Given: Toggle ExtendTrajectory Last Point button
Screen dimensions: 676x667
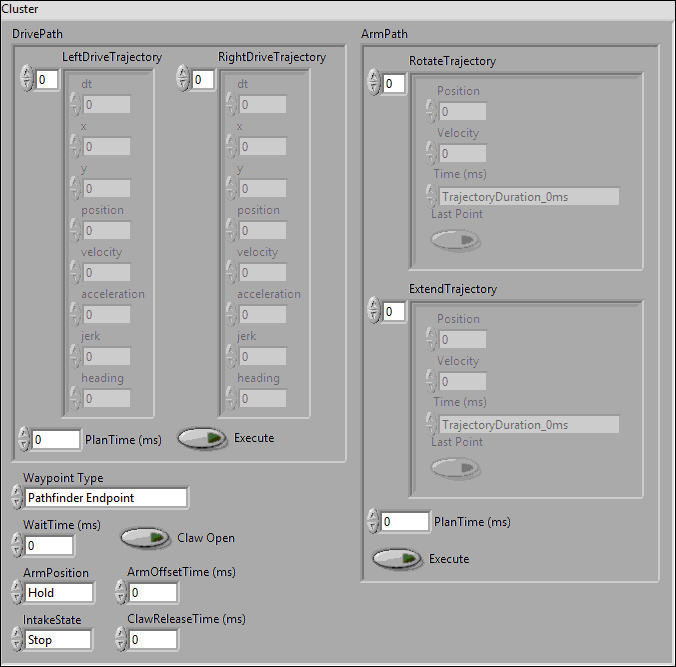Looking at the screenshot, I should pyautogui.click(x=455, y=468).
